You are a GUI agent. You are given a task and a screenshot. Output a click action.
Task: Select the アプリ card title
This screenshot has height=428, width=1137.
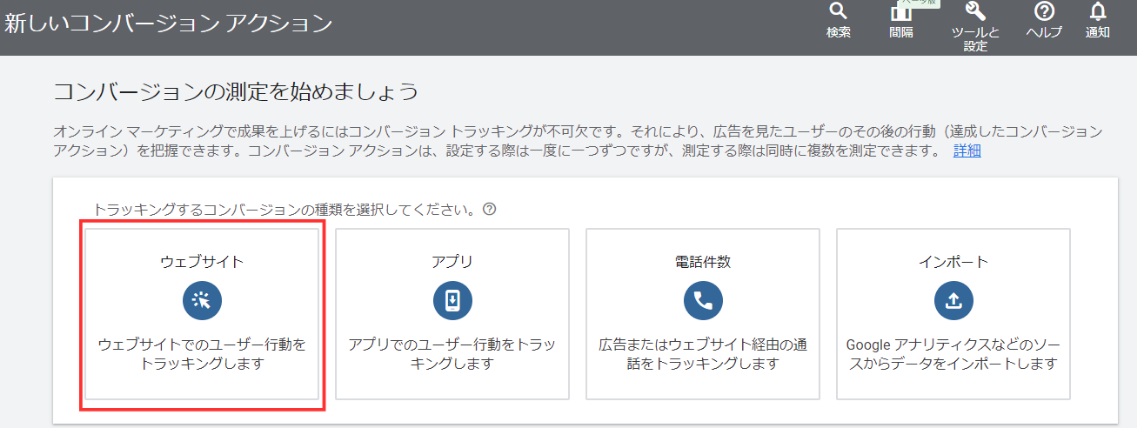[x=452, y=262]
